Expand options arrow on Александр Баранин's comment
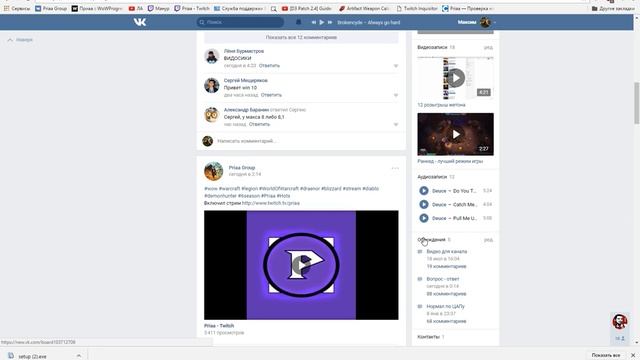 [x=396, y=124]
